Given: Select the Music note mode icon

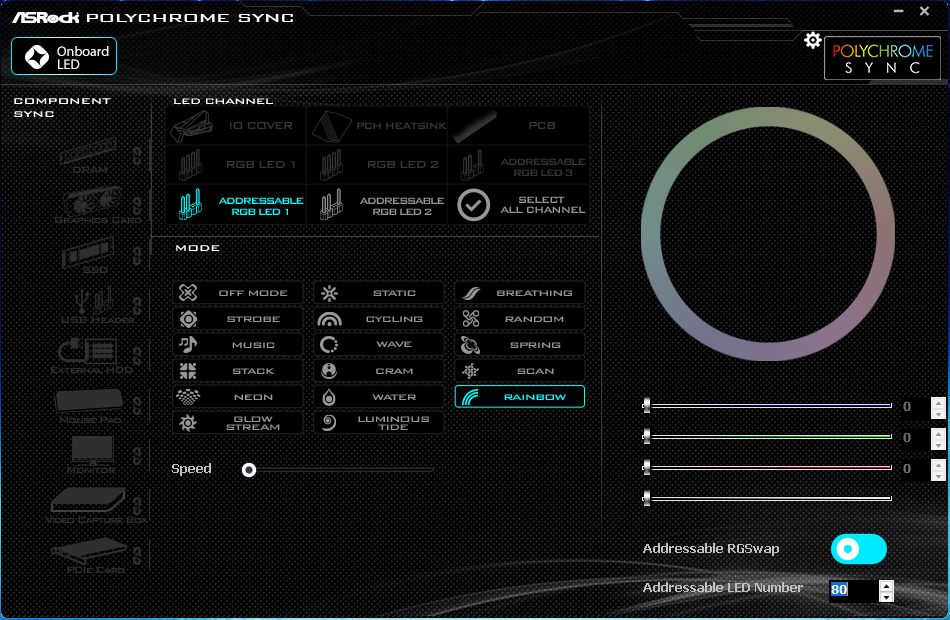Looking at the screenshot, I should [188, 344].
